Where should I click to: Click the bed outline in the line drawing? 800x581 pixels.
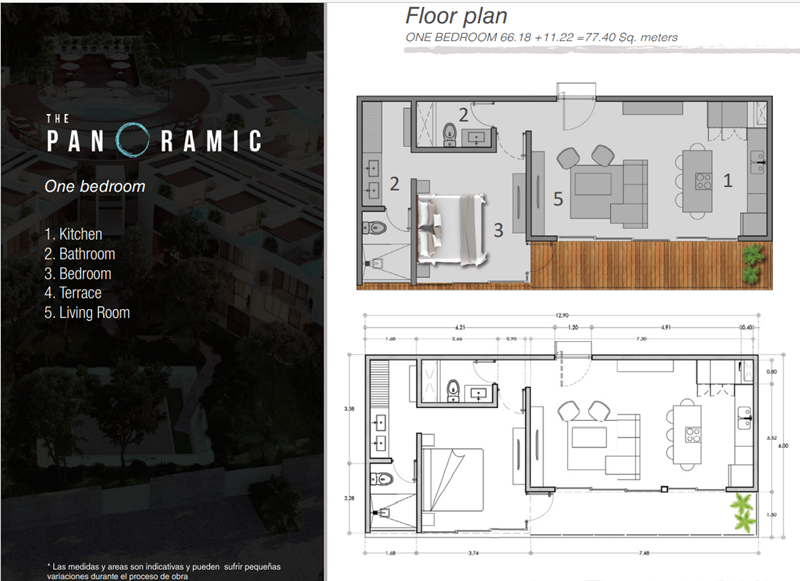click(453, 479)
